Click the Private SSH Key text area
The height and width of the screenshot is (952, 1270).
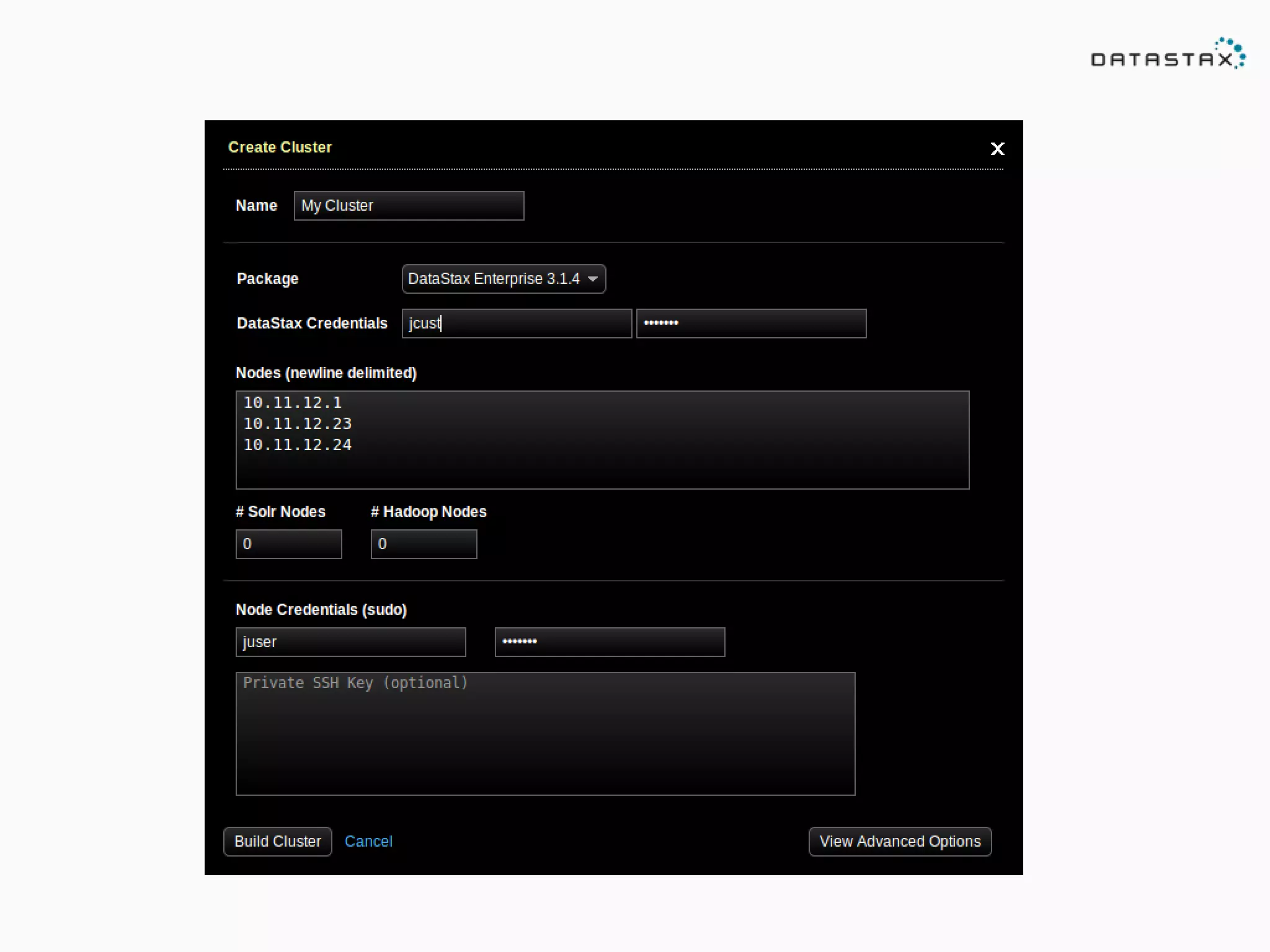click(x=545, y=734)
